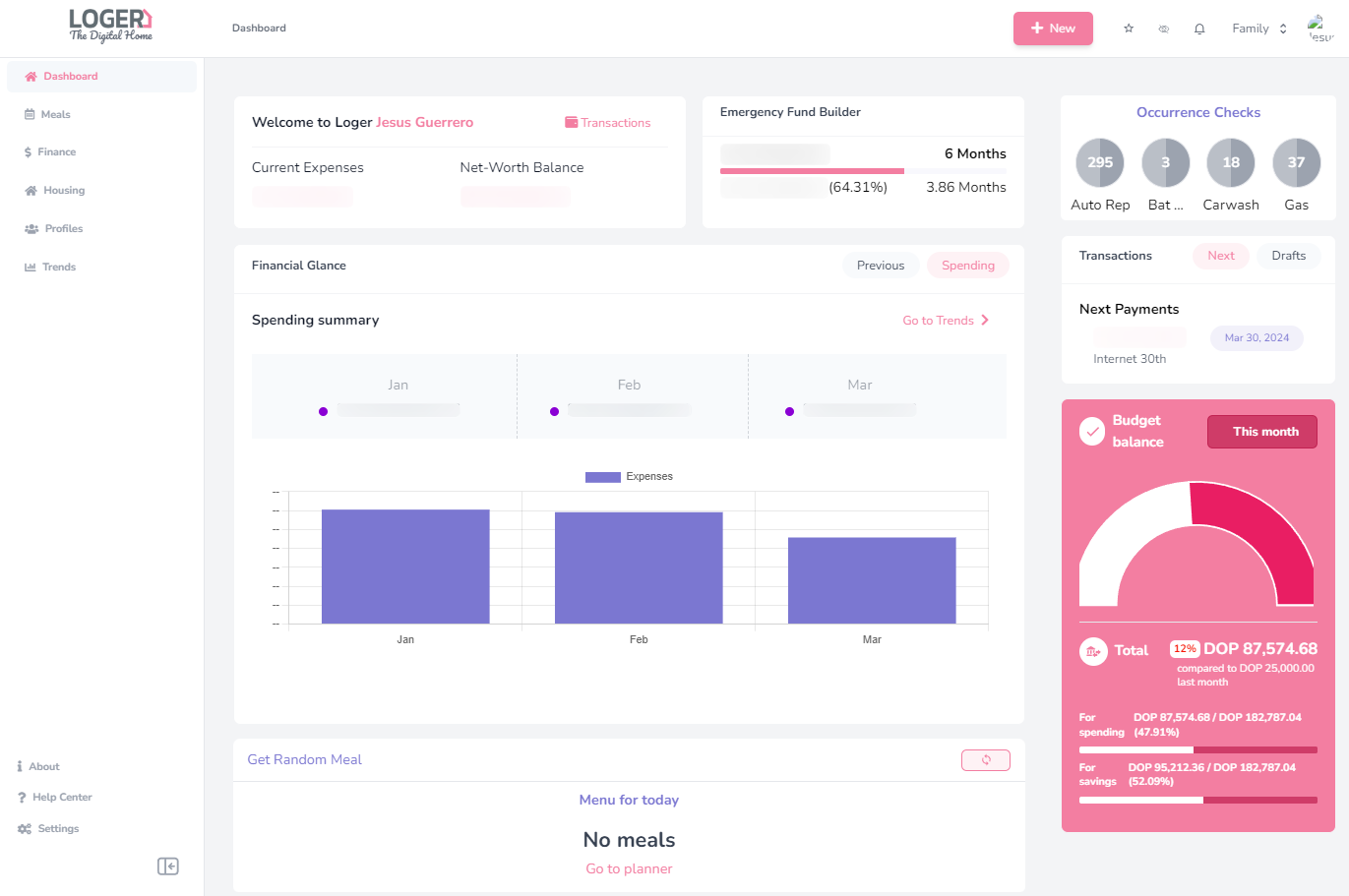Click the Emergency Fund Builder title

point(790,112)
